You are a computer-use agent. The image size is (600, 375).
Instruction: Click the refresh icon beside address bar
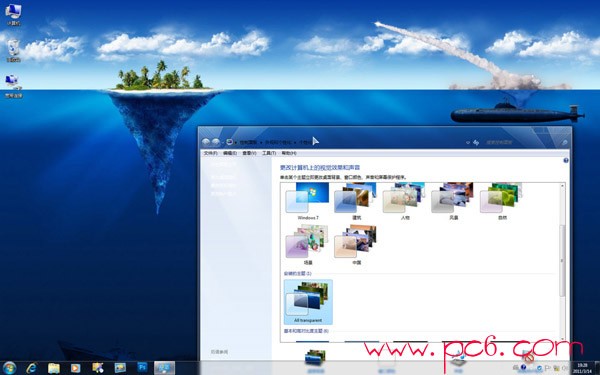(476, 142)
